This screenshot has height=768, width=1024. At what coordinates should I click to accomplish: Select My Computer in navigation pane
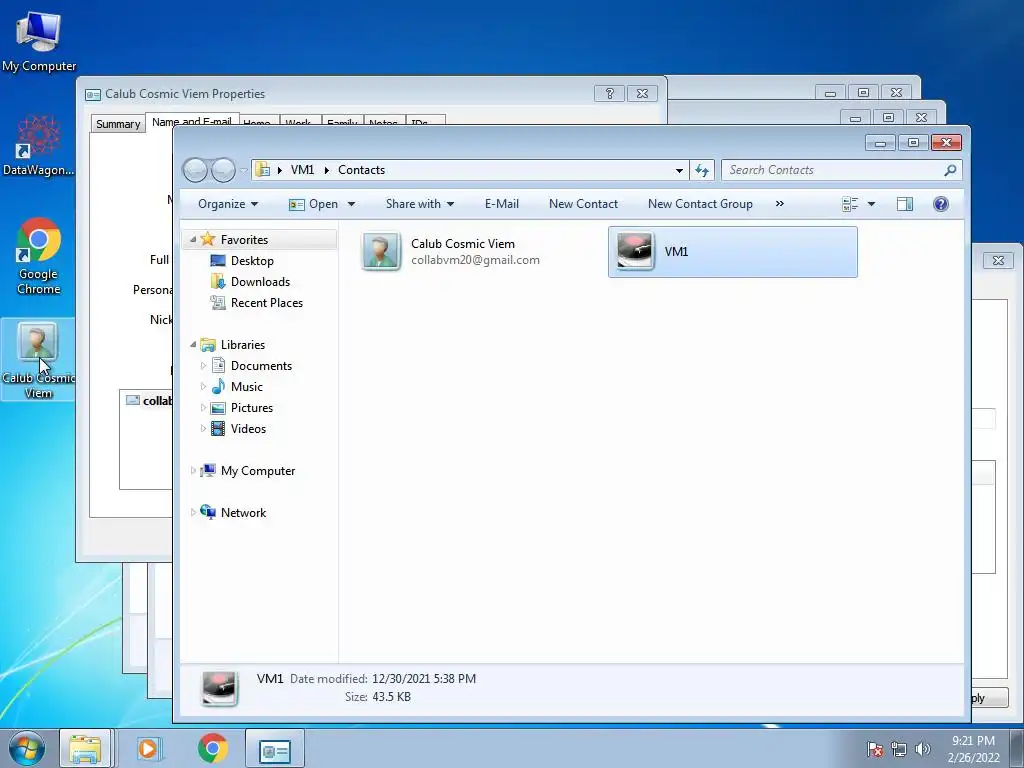257,471
